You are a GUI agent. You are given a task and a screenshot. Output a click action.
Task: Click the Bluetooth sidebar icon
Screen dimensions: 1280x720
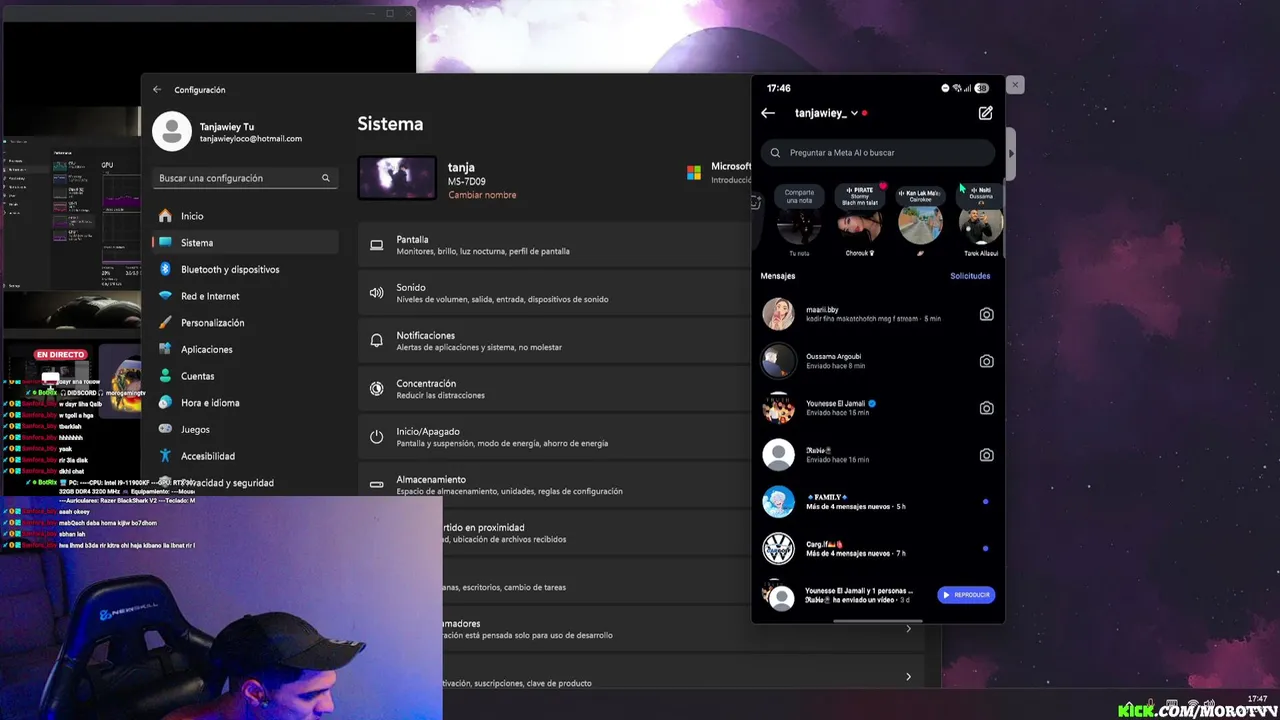(165, 269)
